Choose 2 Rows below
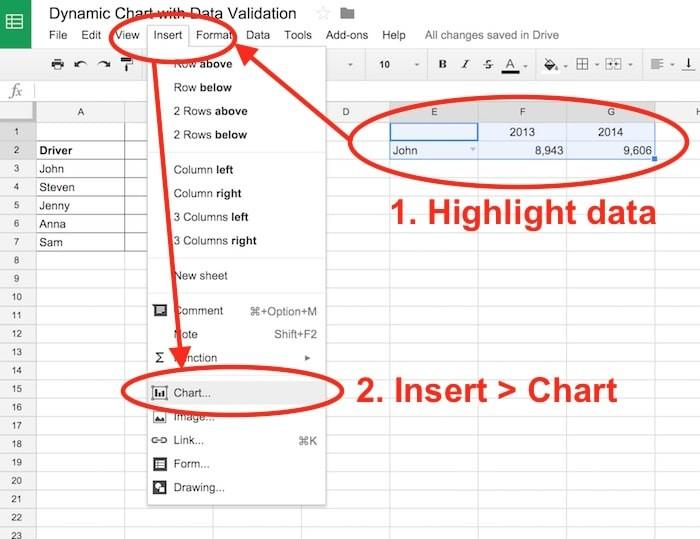700x539 pixels. click(237, 135)
